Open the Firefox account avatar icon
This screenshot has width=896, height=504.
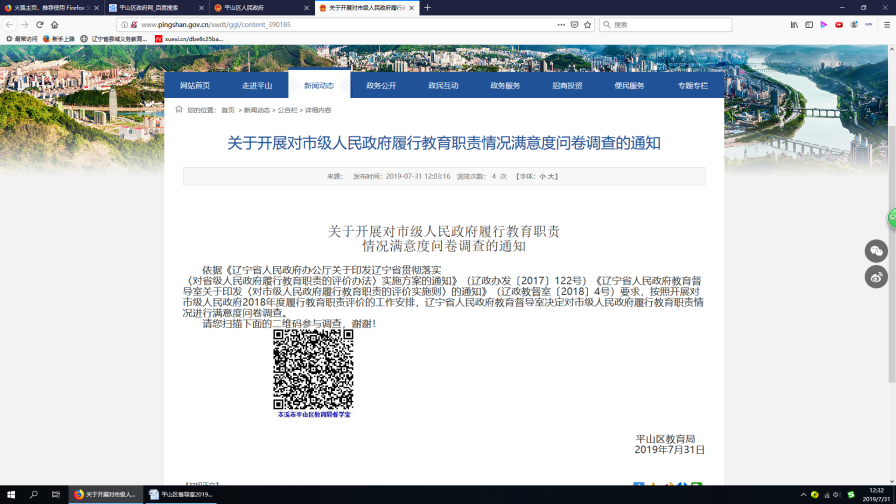click(x=854, y=25)
